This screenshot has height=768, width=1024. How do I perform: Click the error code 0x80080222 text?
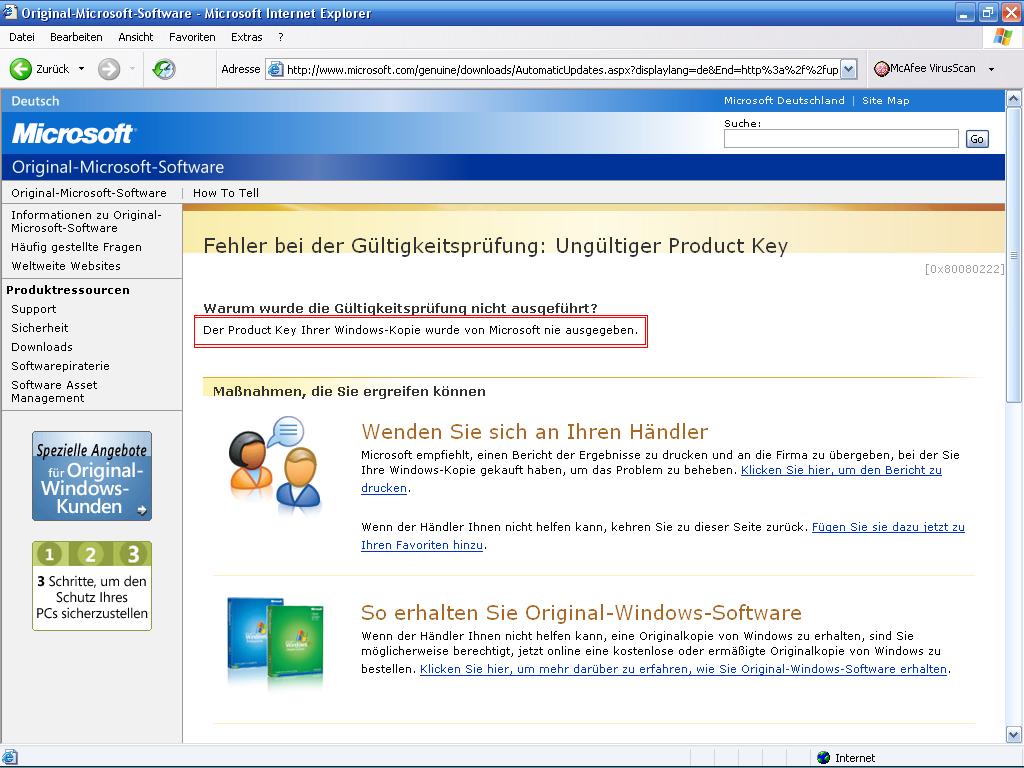[964, 268]
